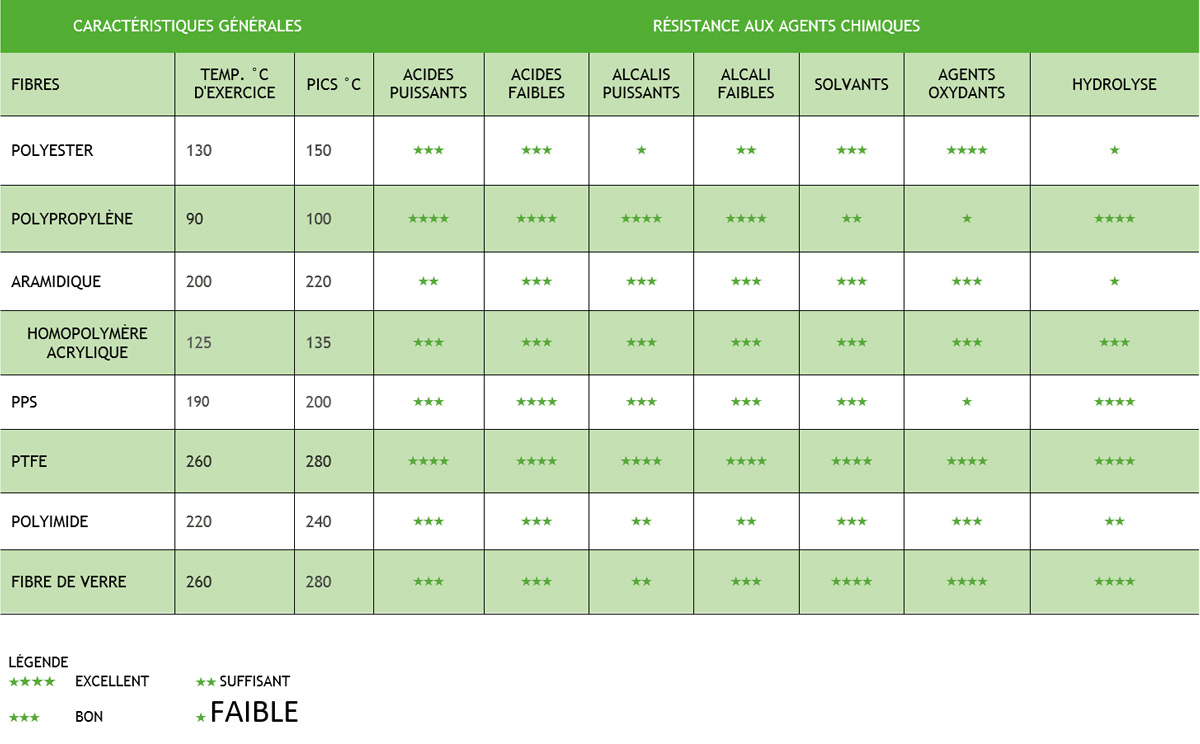Image resolution: width=1200 pixels, height=744 pixels.
Task: Click the single-star FAIBLE legend icon
Action: (201, 718)
